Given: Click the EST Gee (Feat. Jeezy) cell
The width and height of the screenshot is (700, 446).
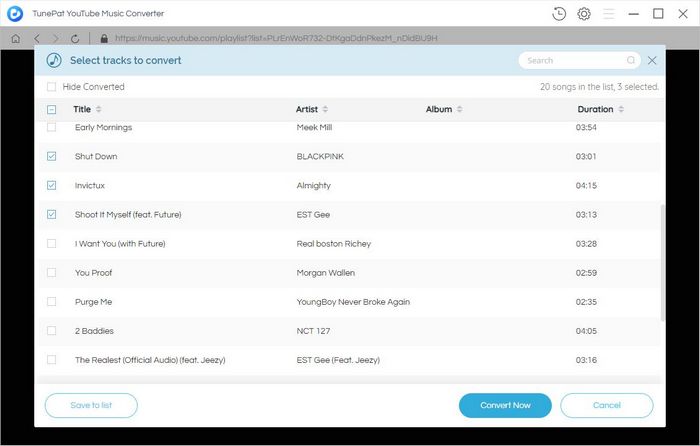Looking at the screenshot, I should click(338, 360).
